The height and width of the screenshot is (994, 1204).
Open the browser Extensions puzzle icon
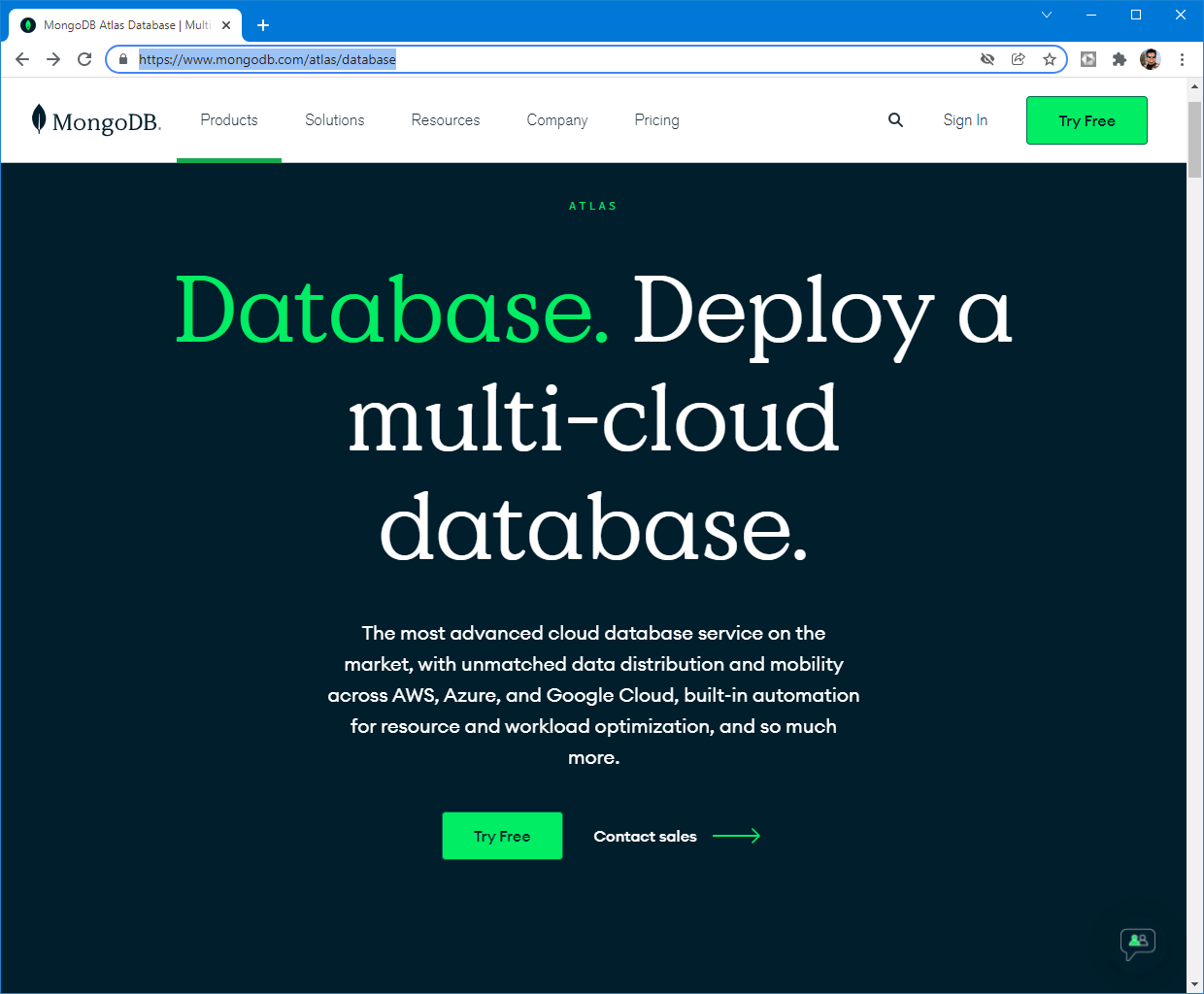(1120, 59)
